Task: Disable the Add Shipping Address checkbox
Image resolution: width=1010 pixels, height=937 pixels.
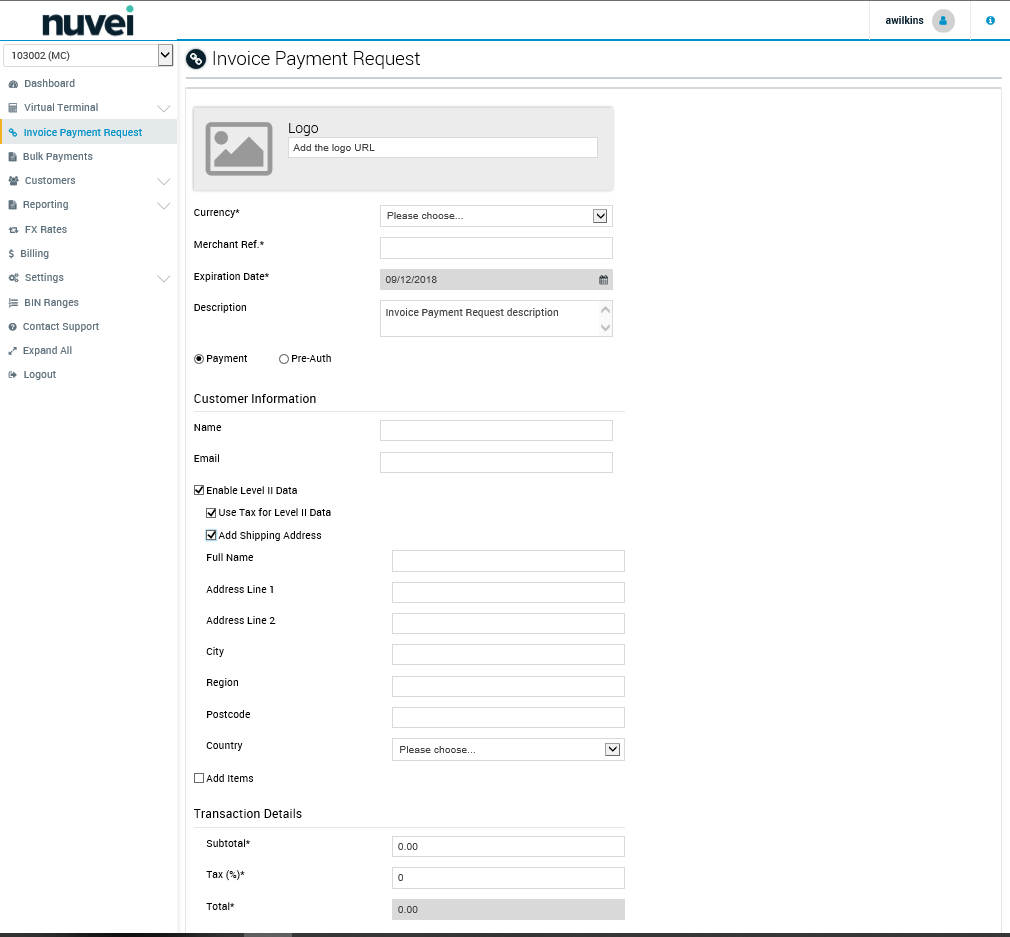Action: click(210, 535)
